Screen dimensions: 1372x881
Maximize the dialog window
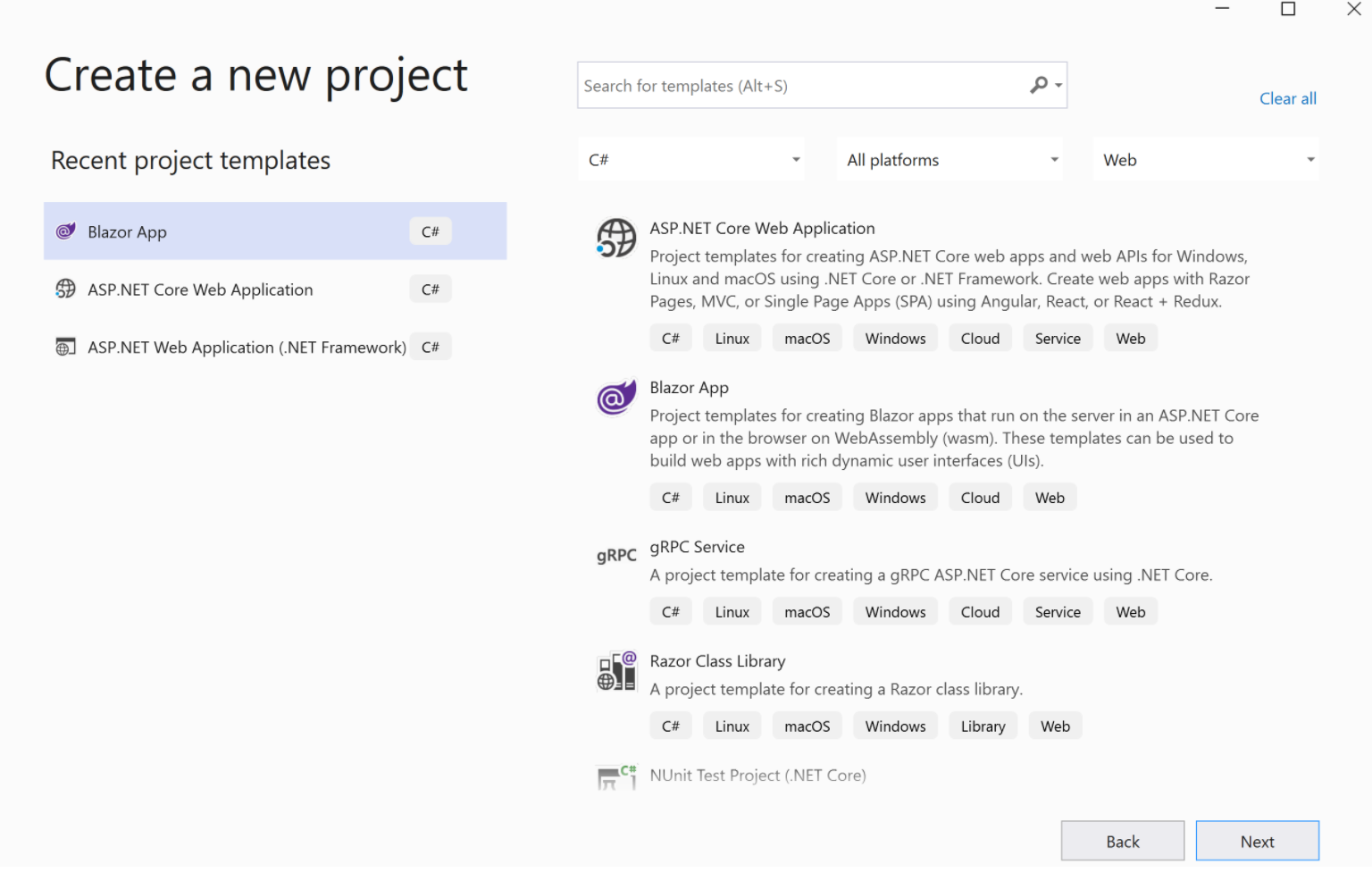click(x=1288, y=9)
